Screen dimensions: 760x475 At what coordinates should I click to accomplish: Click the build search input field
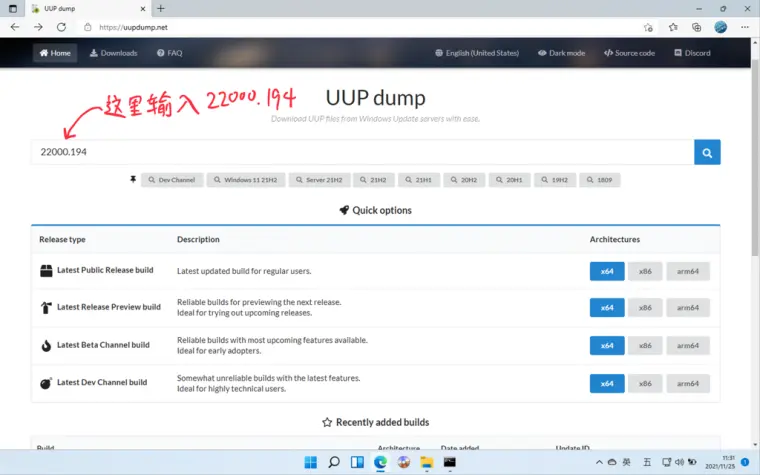point(363,152)
